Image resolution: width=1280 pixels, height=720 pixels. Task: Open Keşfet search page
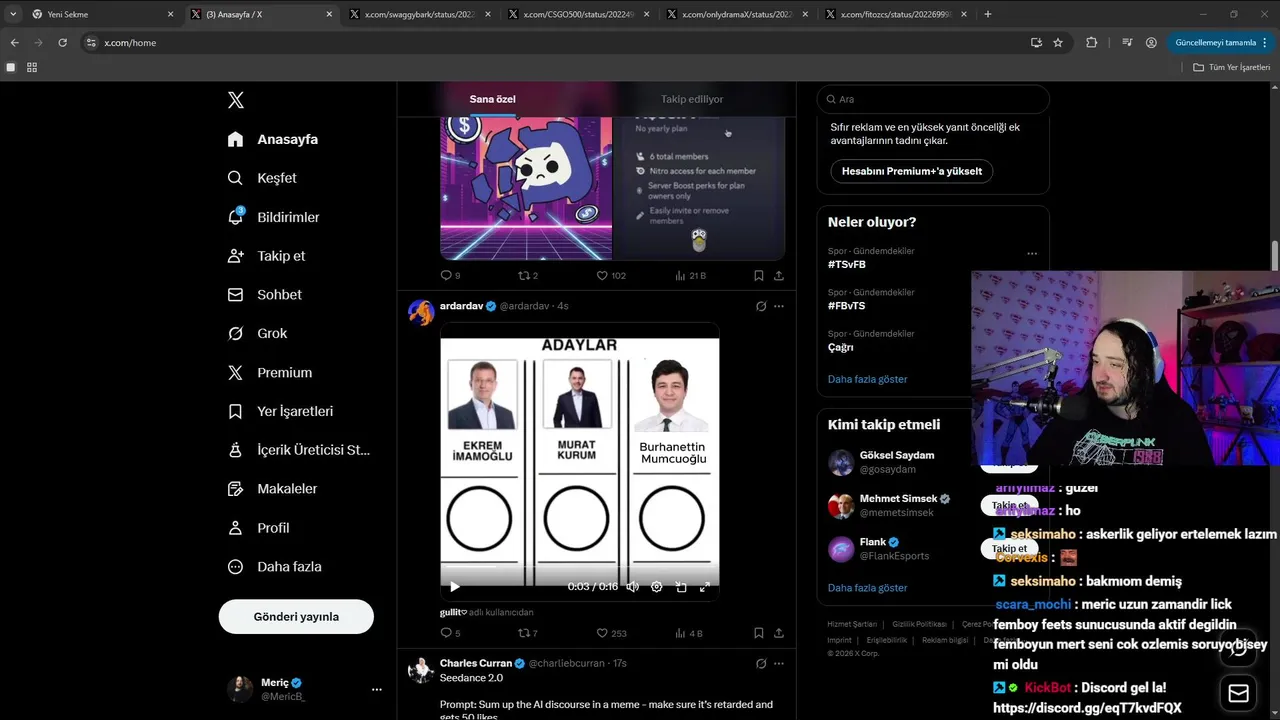pos(262,178)
